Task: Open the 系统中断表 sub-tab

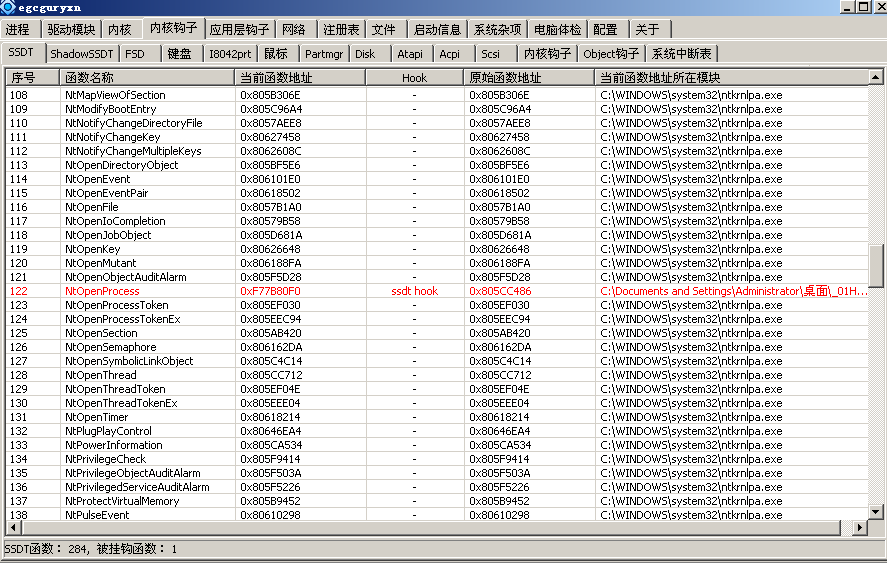Action: coord(682,53)
